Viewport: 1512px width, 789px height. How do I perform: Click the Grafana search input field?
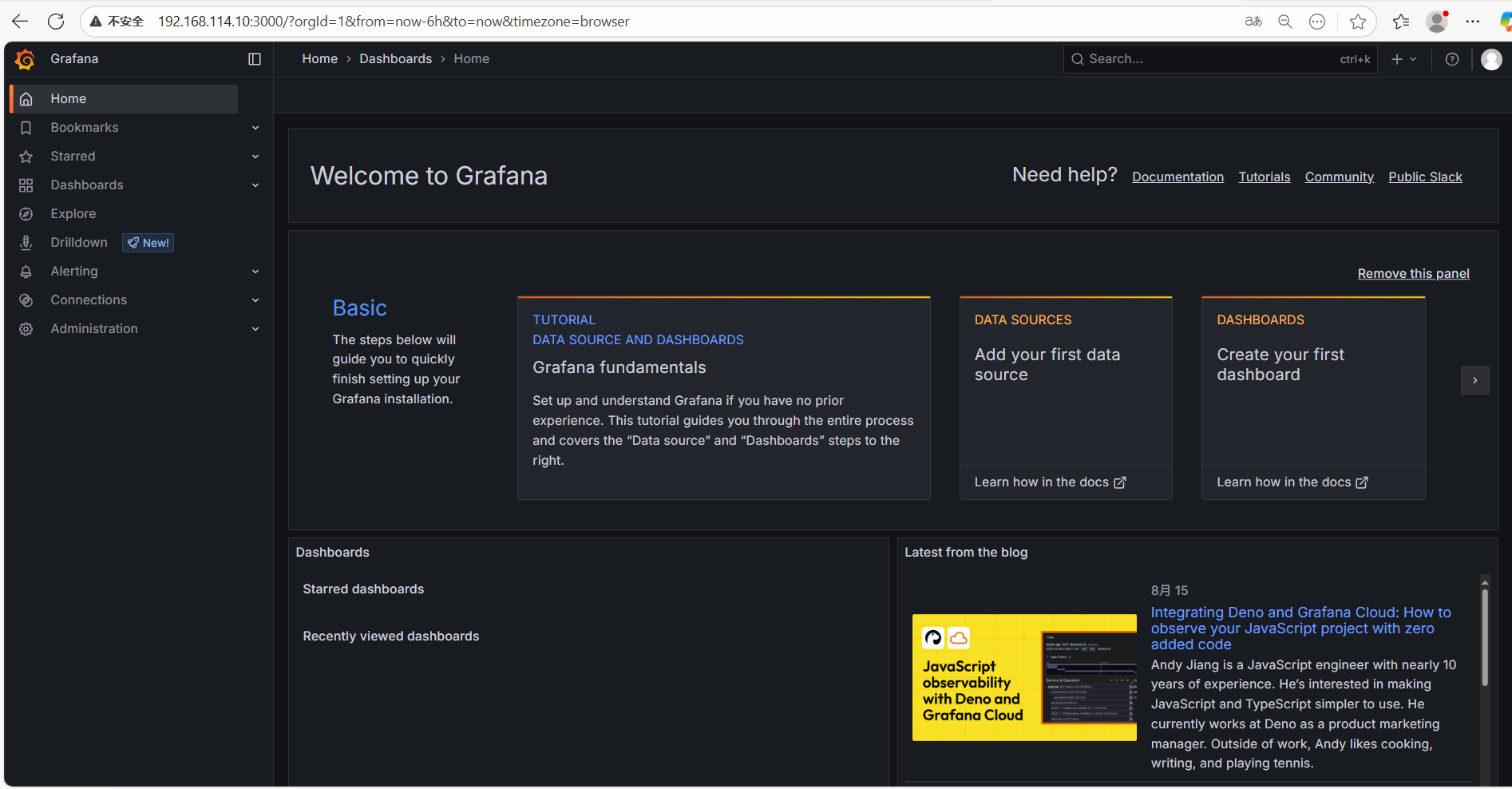click(1220, 59)
